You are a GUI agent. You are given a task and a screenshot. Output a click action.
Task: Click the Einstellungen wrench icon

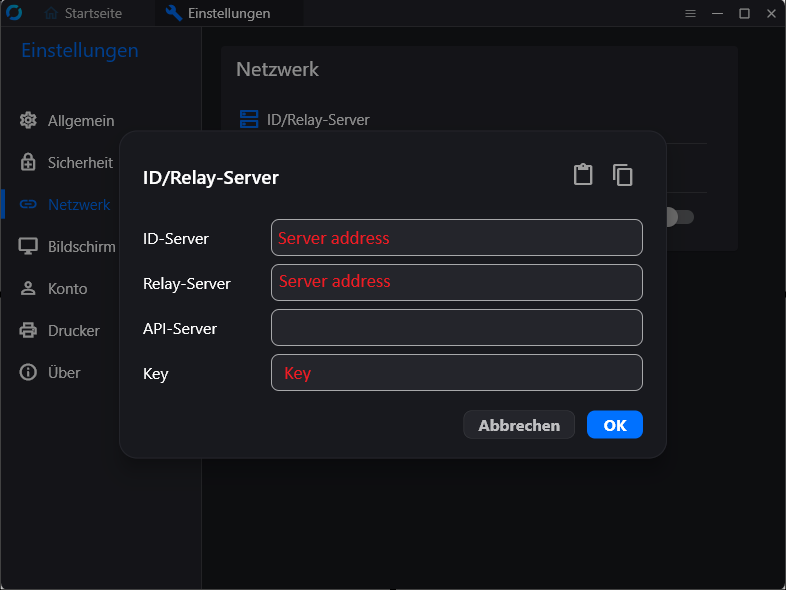pyautogui.click(x=173, y=13)
